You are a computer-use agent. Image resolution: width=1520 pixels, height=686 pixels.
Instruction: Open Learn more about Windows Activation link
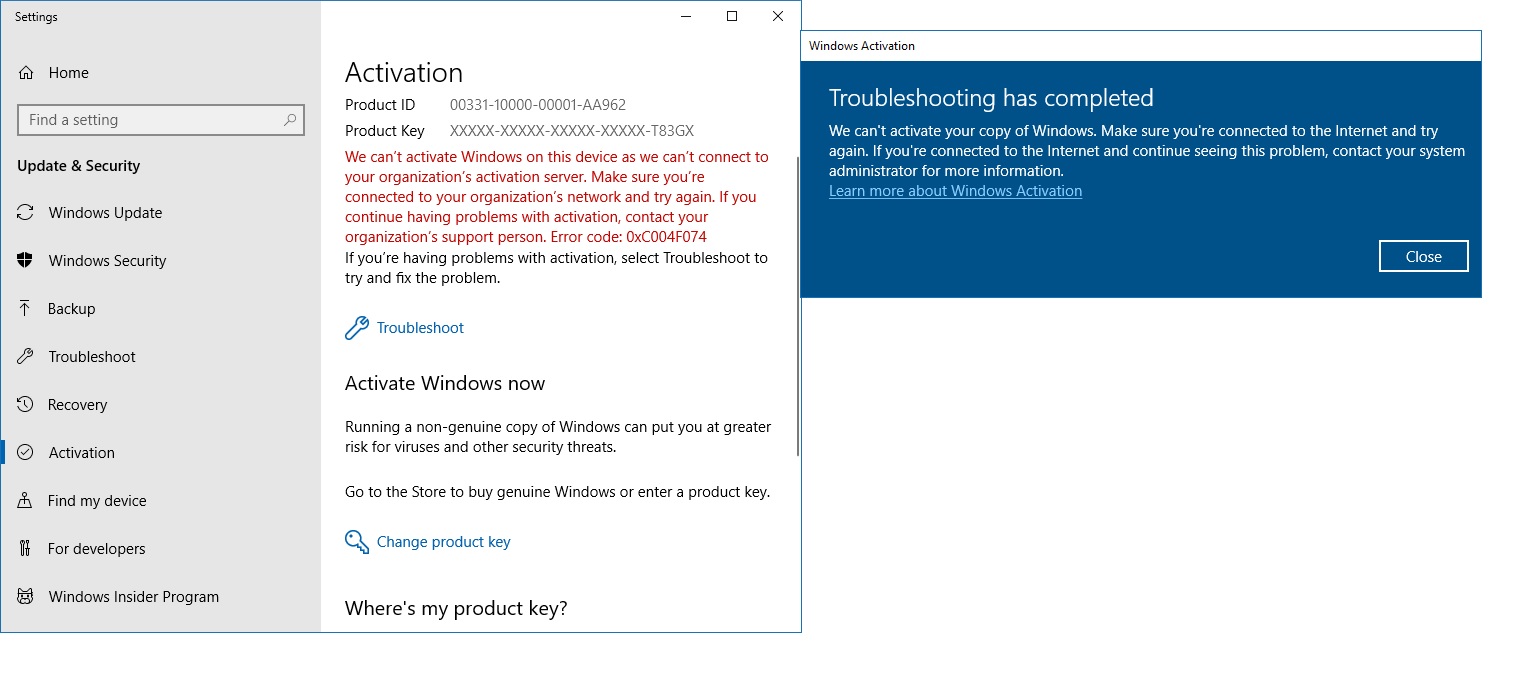tap(955, 191)
